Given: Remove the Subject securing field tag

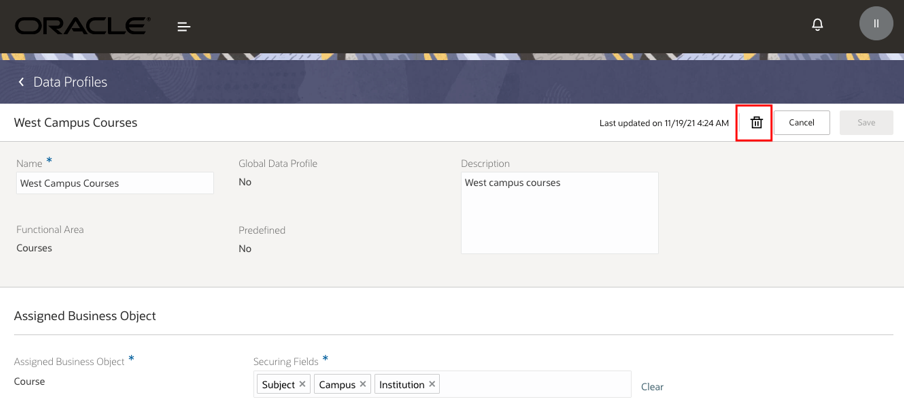Looking at the screenshot, I should [x=303, y=385].
